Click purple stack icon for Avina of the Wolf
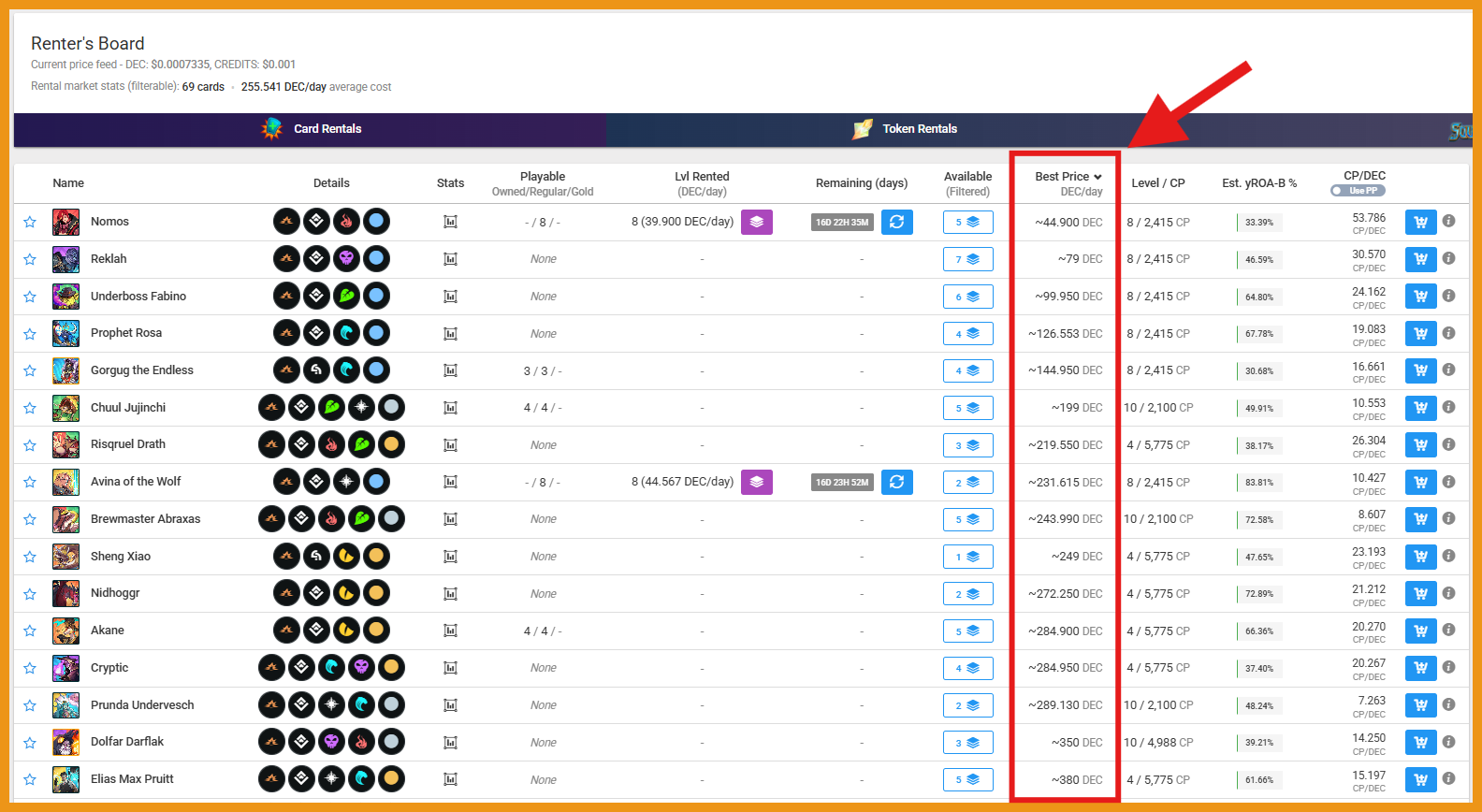The height and width of the screenshot is (812, 1482). 756,482
